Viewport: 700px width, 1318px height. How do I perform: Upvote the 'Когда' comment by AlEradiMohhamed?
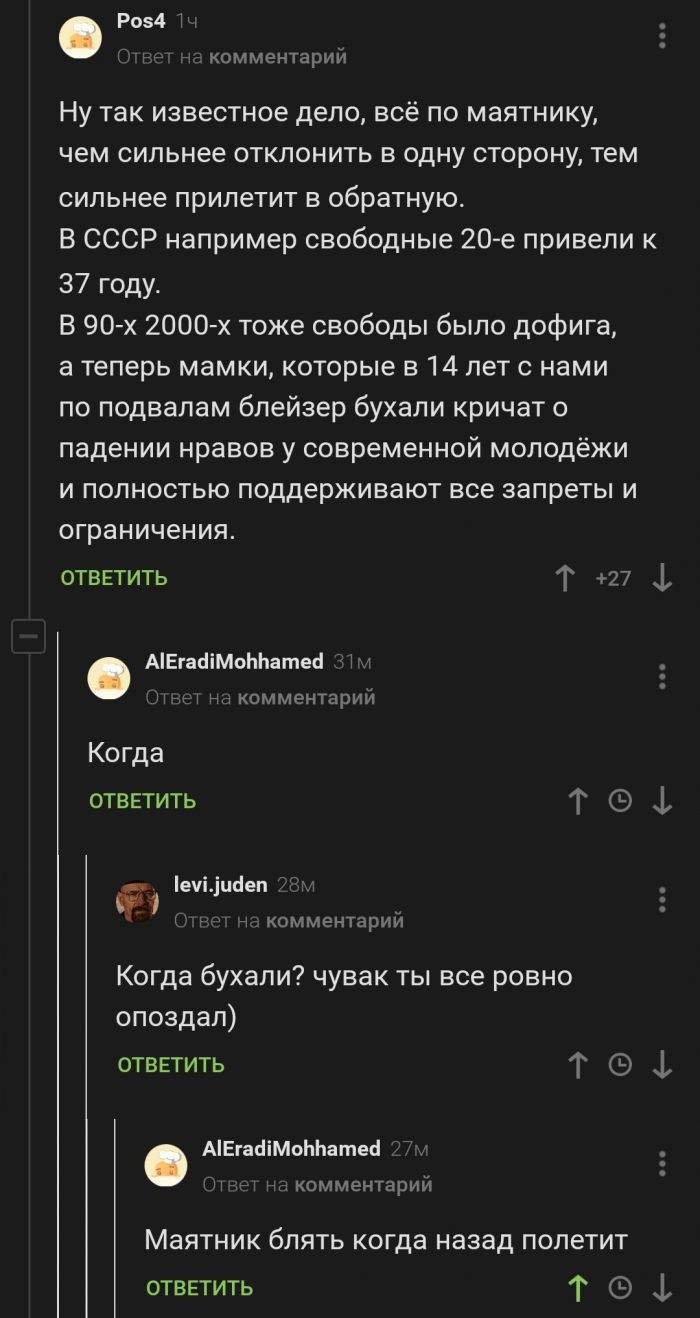[x=578, y=801]
